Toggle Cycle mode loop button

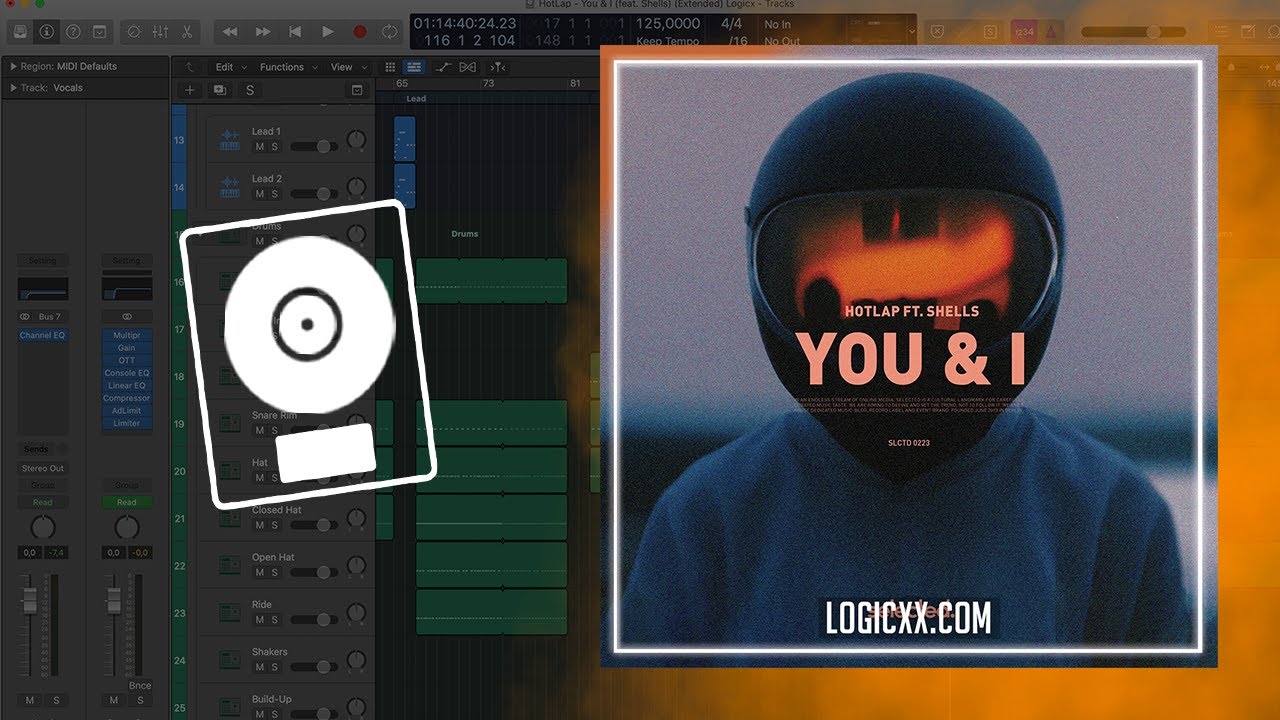(x=389, y=32)
